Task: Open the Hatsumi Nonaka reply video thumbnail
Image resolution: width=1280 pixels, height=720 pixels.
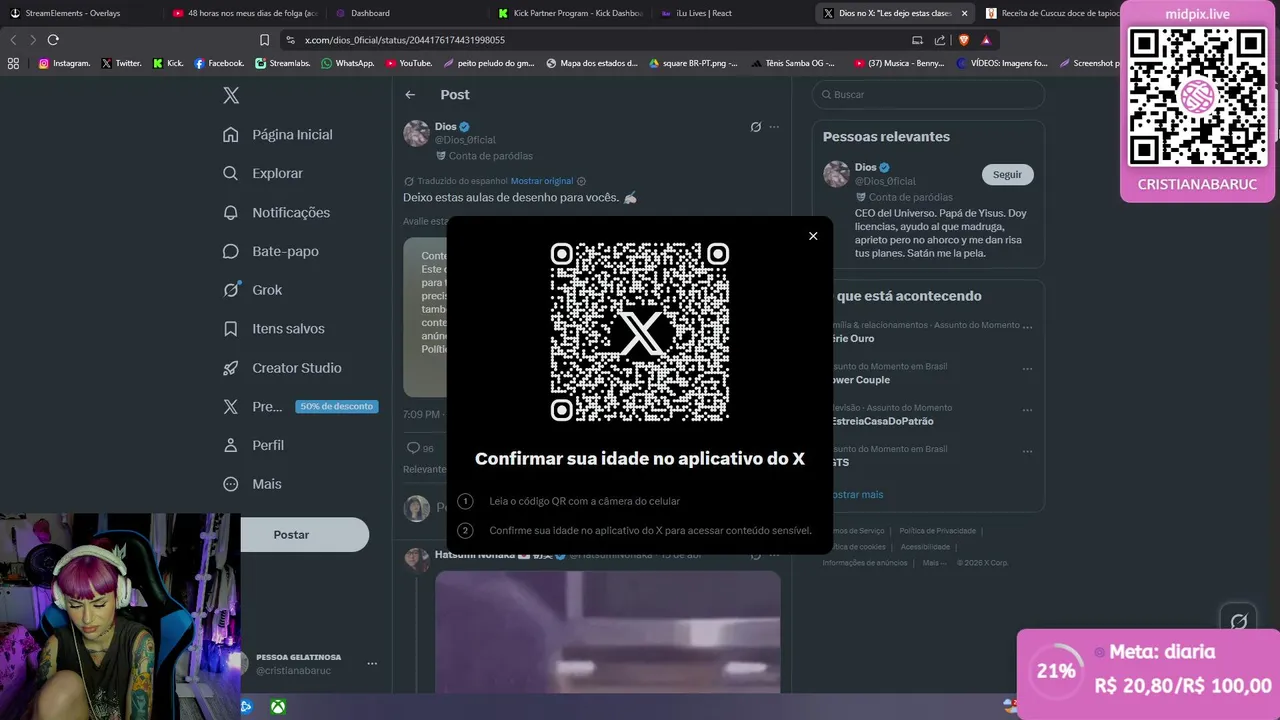Action: [x=608, y=632]
